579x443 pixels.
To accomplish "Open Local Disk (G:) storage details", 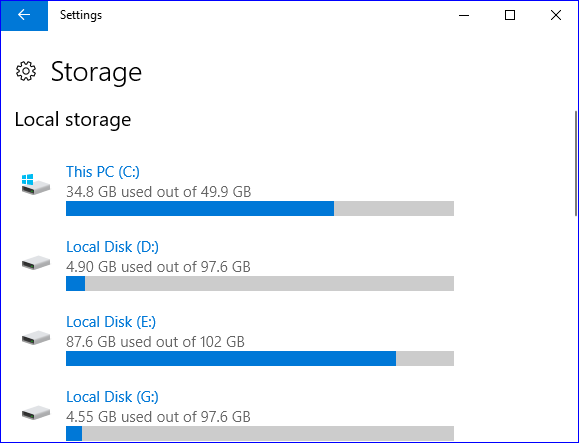I will (112, 397).
